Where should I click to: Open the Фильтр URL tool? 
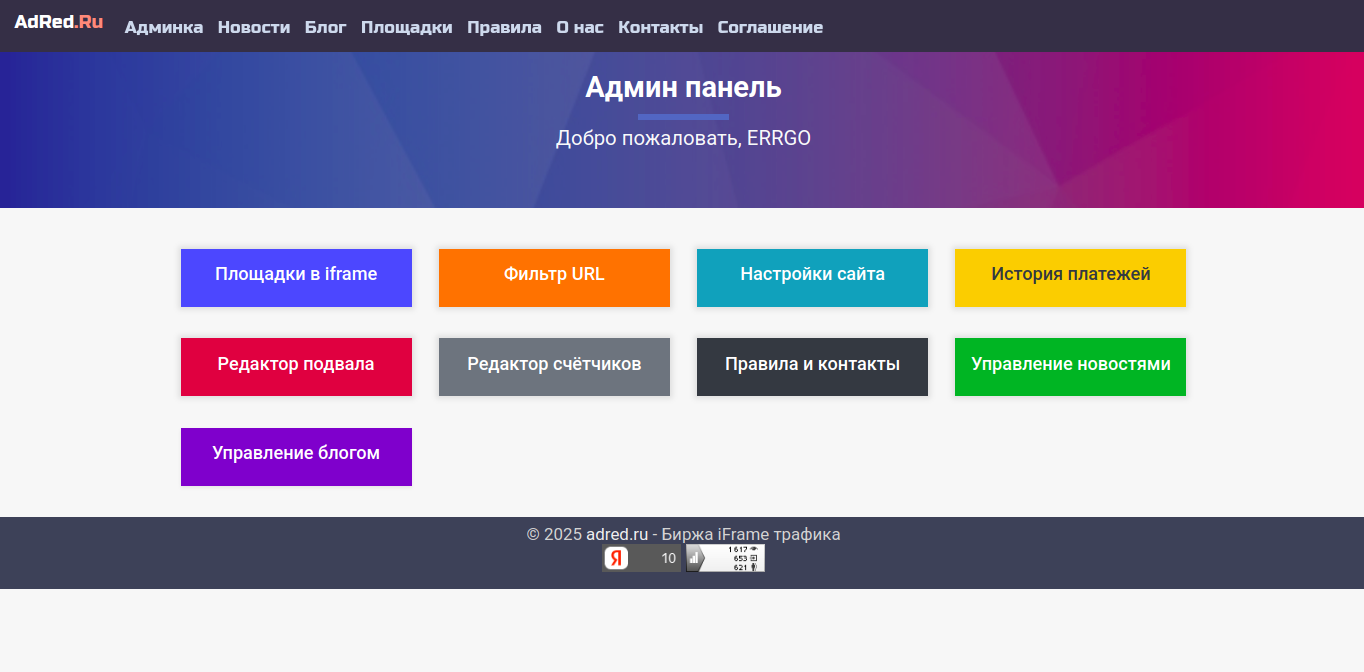pos(554,277)
